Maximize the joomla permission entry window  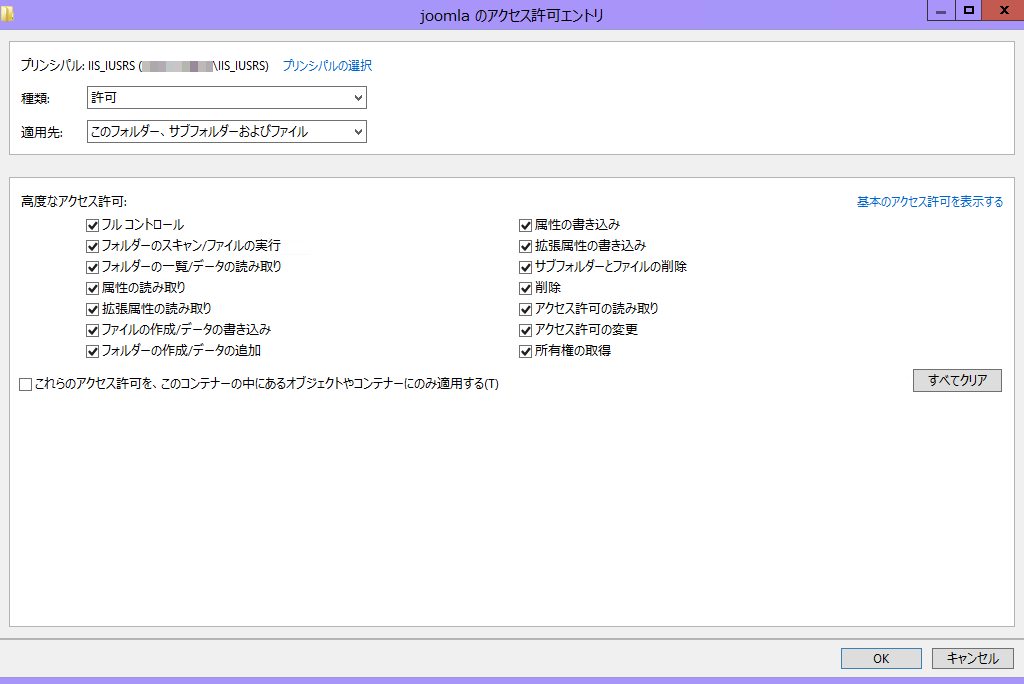point(969,10)
